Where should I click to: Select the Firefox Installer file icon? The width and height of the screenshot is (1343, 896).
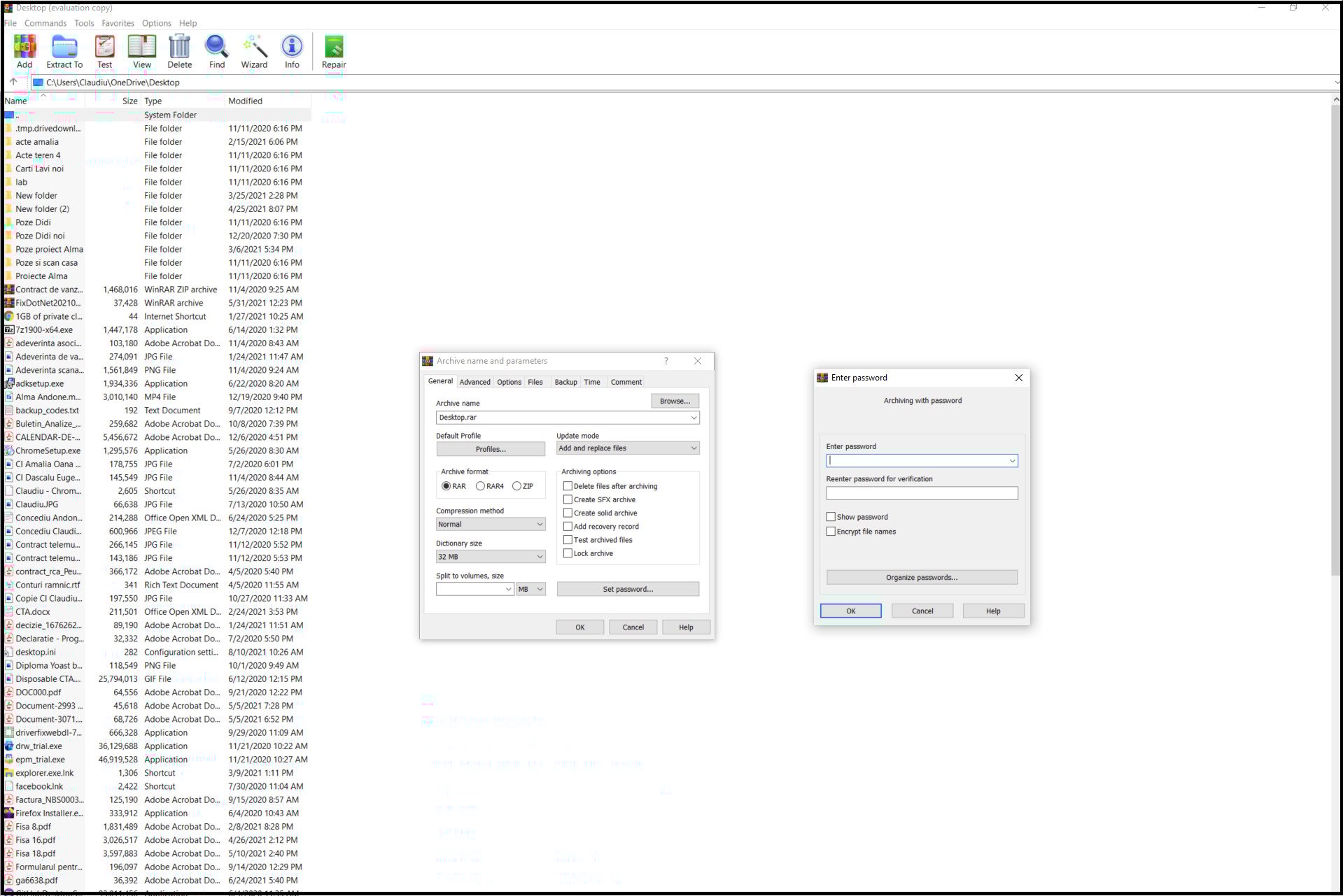(9, 813)
